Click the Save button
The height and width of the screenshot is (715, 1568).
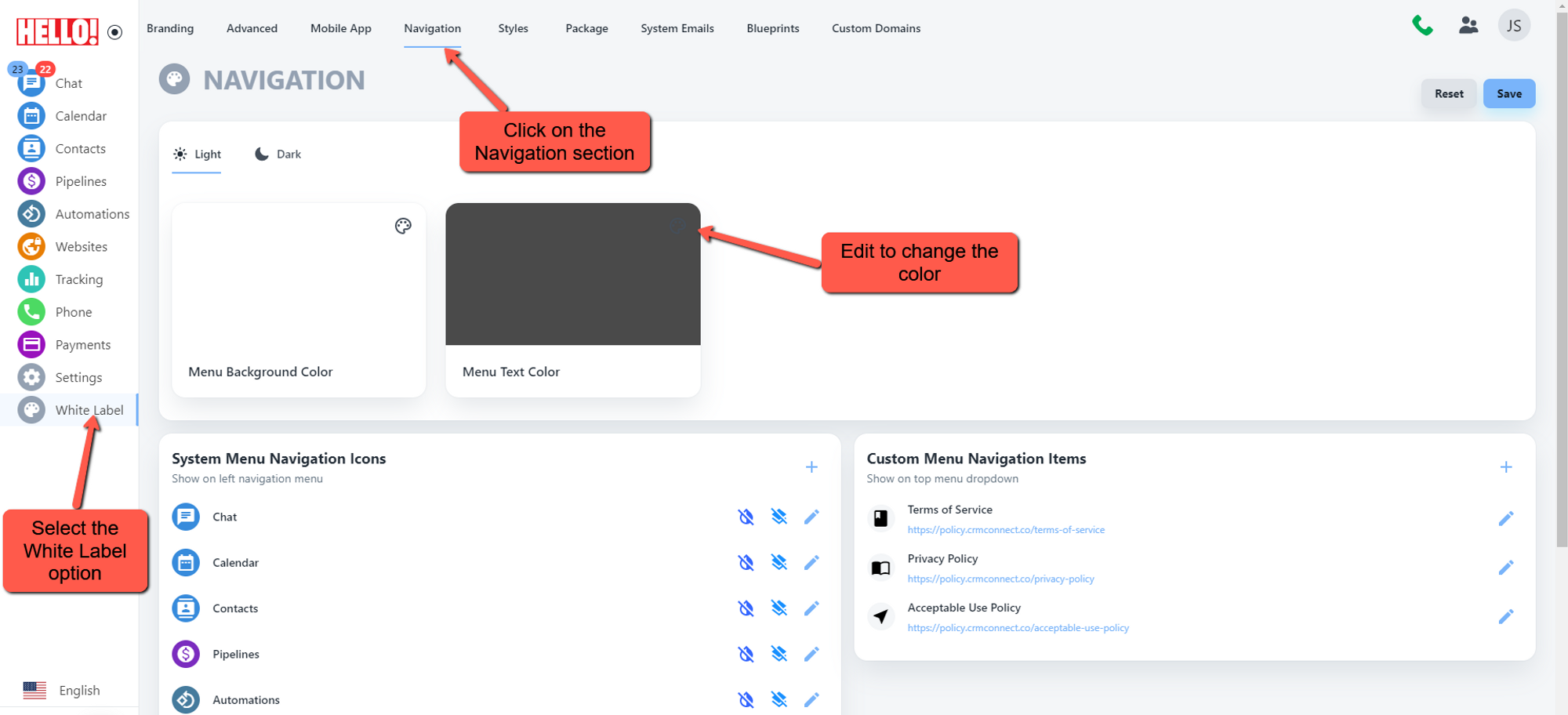pyautogui.click(x=1508, y=93)
